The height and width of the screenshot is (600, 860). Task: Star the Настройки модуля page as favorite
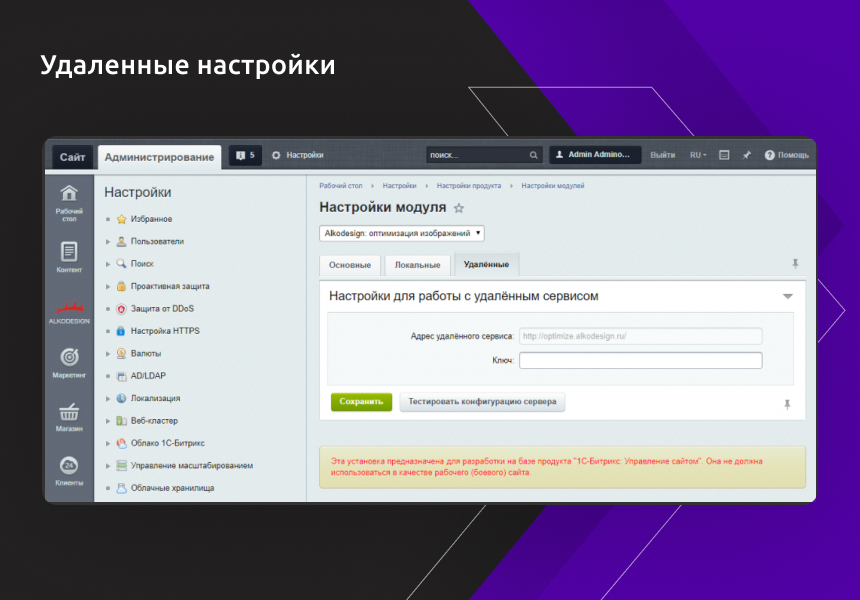(x=458, y=207)
